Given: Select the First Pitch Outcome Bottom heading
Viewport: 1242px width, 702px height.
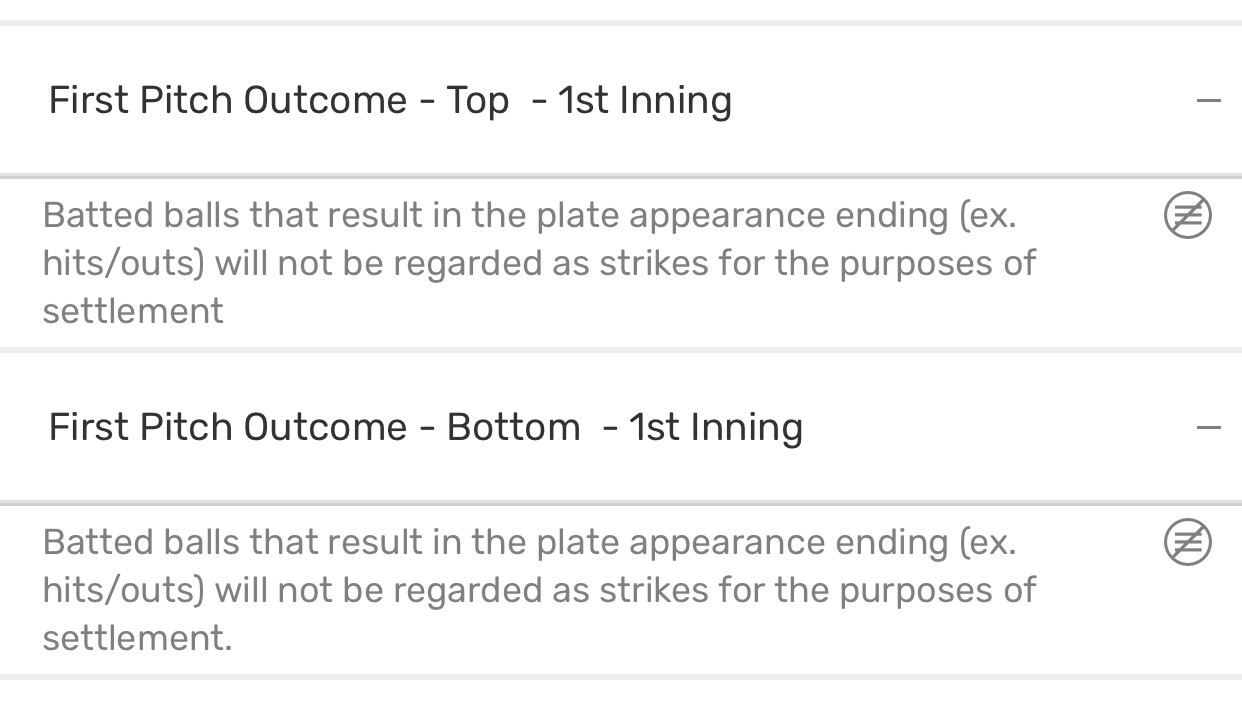Looking at the screenshot, I should tap(425, 427).
